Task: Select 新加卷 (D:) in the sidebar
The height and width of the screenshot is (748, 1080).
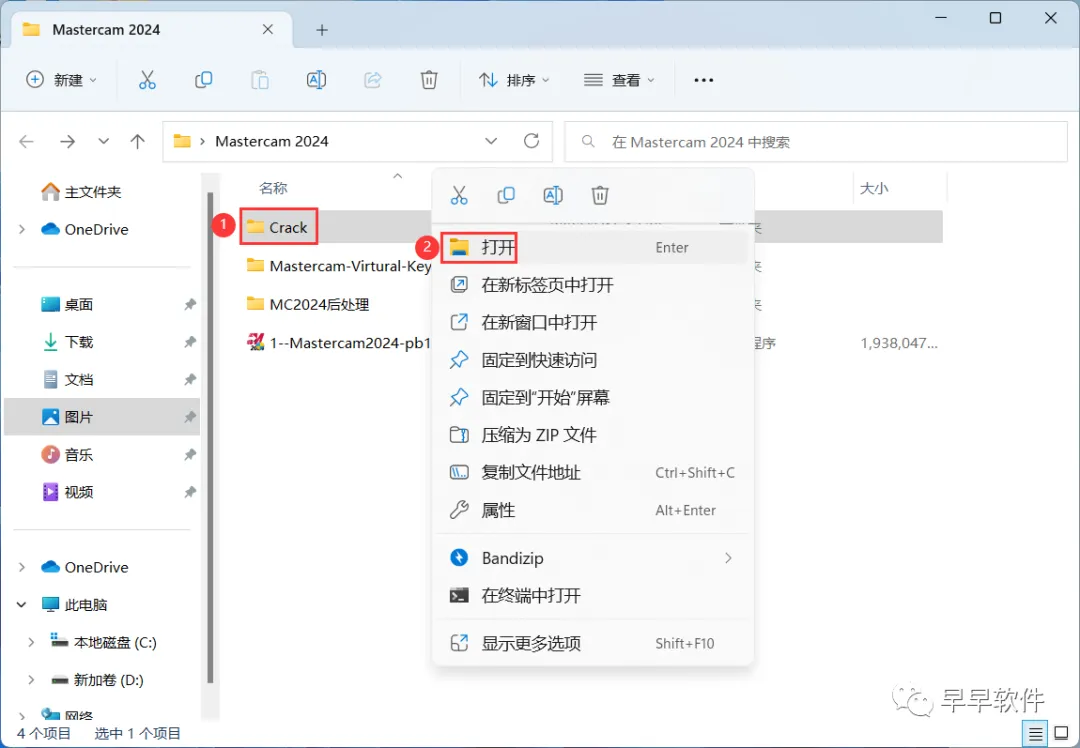Action: pyautogui.click(x=97, y=681)
